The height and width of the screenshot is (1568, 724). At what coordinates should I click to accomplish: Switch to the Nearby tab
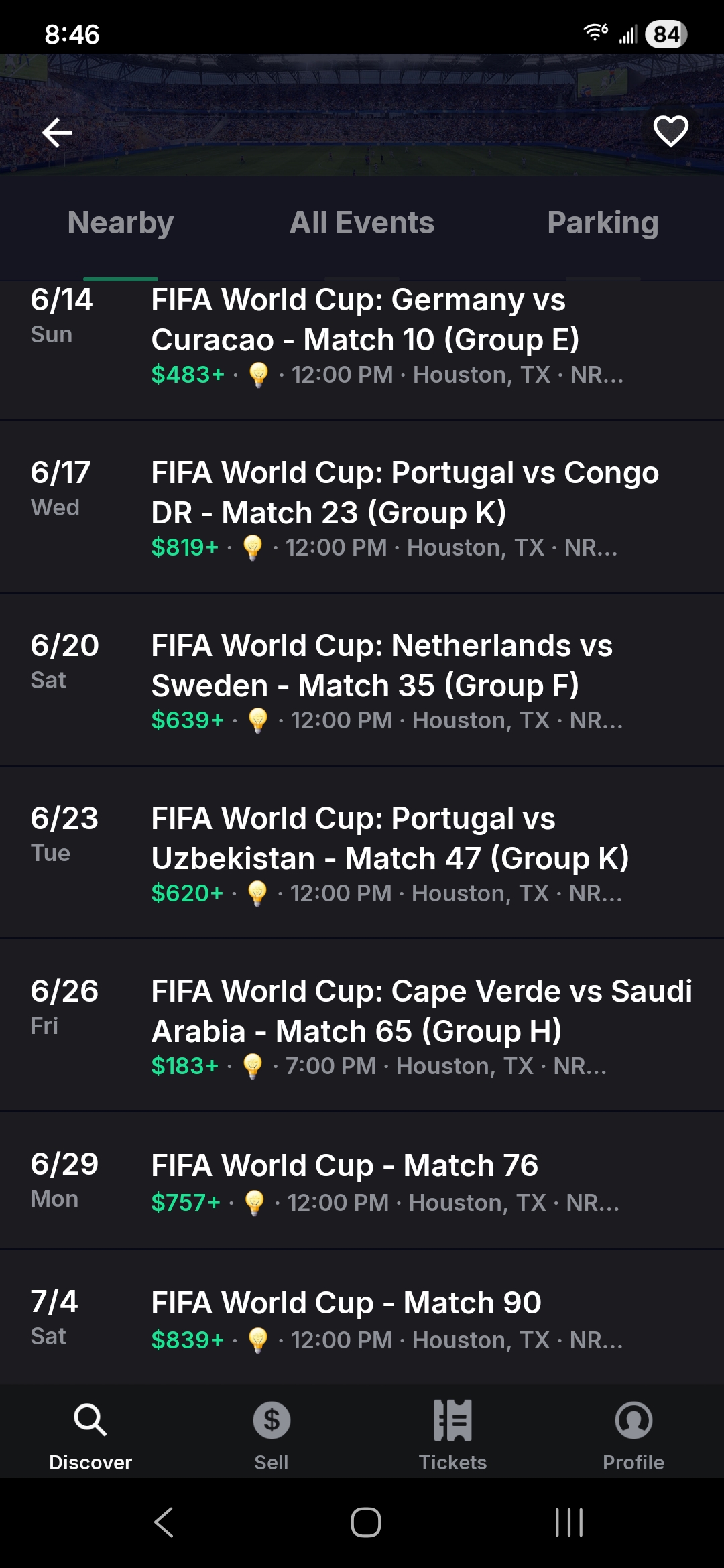point(121,223)
